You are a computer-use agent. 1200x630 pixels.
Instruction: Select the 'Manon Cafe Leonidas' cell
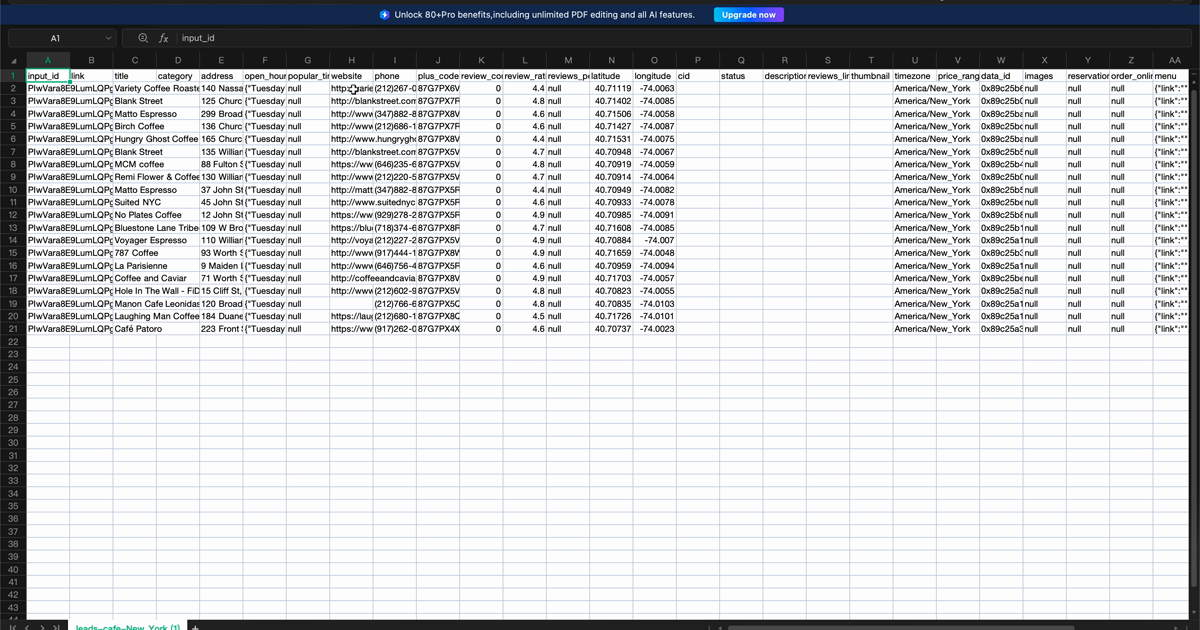157,304
